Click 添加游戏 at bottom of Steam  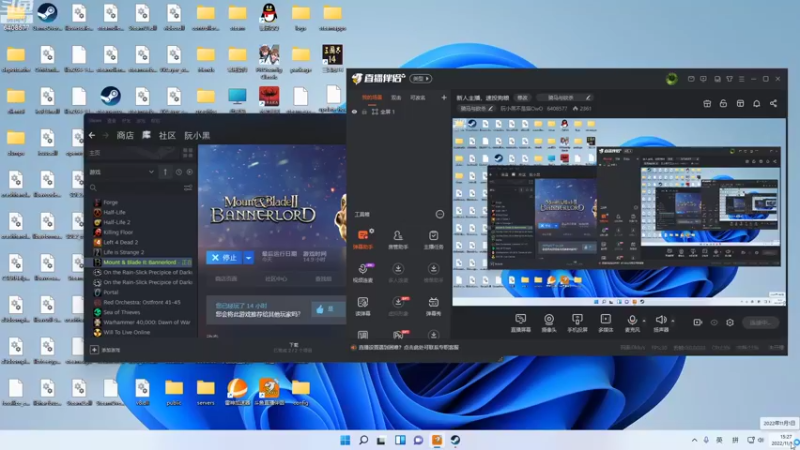[106, 350]
